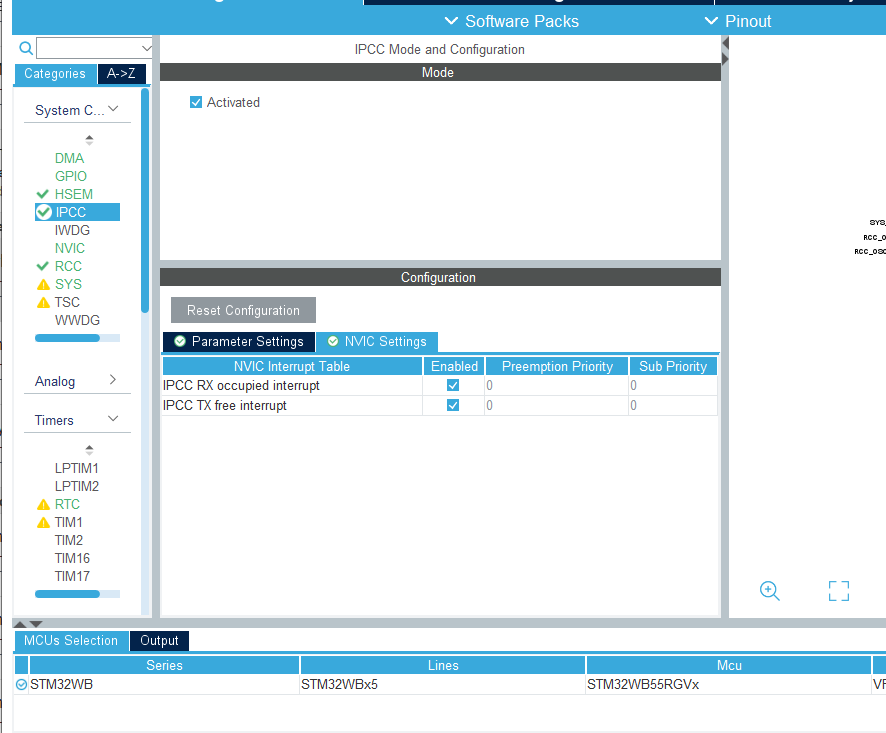Switch to the Categories tab
The width and height of the screenshot is (886, 733).
55,74
